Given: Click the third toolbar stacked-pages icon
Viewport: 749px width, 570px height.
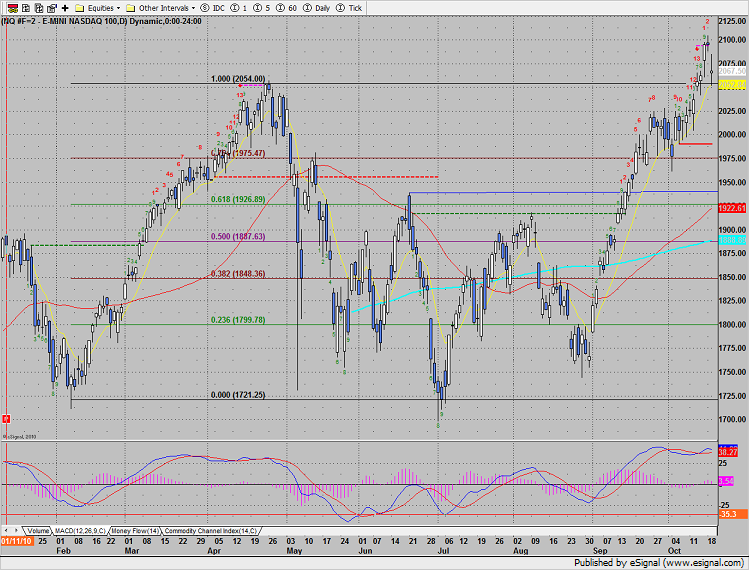Looking at the screenshot, I should [x=39, y=8].
